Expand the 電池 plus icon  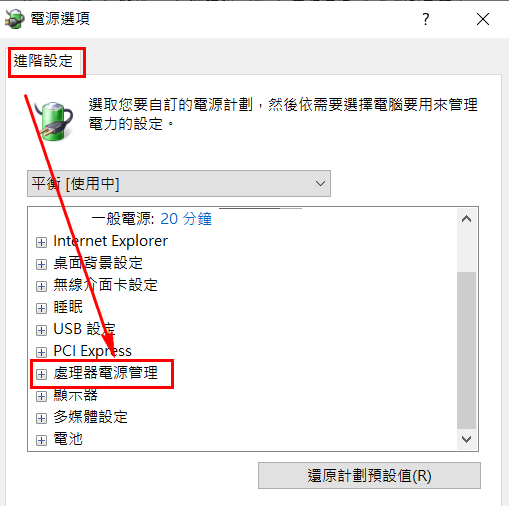[41, 440]
